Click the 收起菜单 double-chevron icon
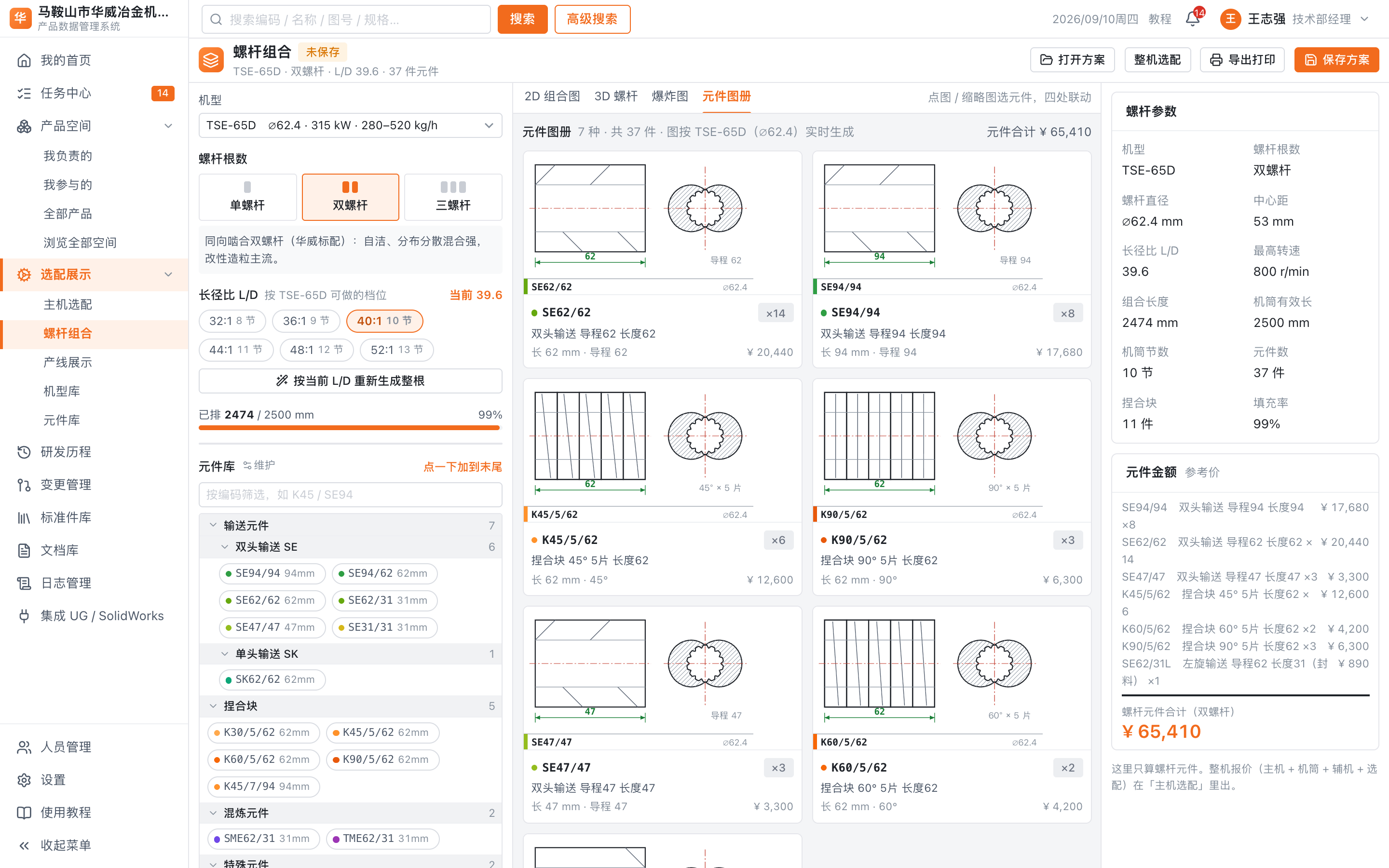This screenshot has height=868, width=1389. pyautogui.click(x=24, y=845)
